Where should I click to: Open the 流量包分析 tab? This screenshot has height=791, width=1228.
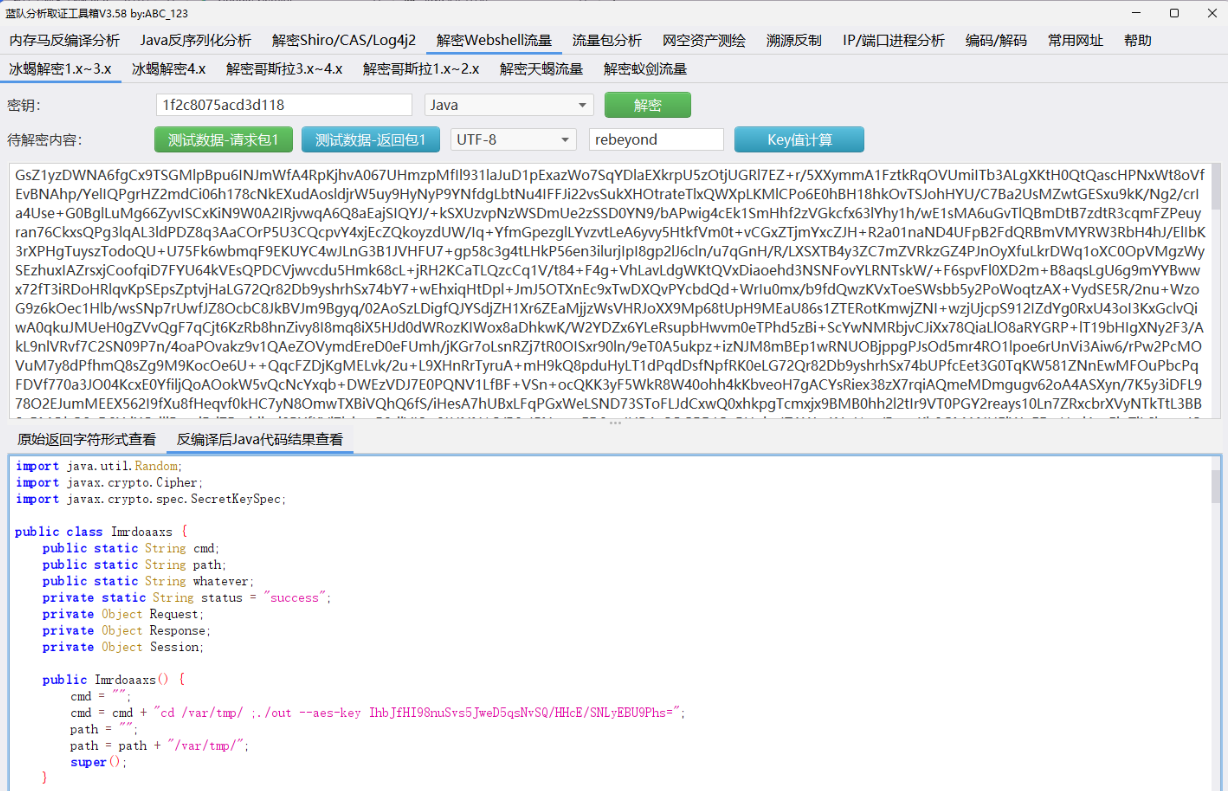pos(607,41)
